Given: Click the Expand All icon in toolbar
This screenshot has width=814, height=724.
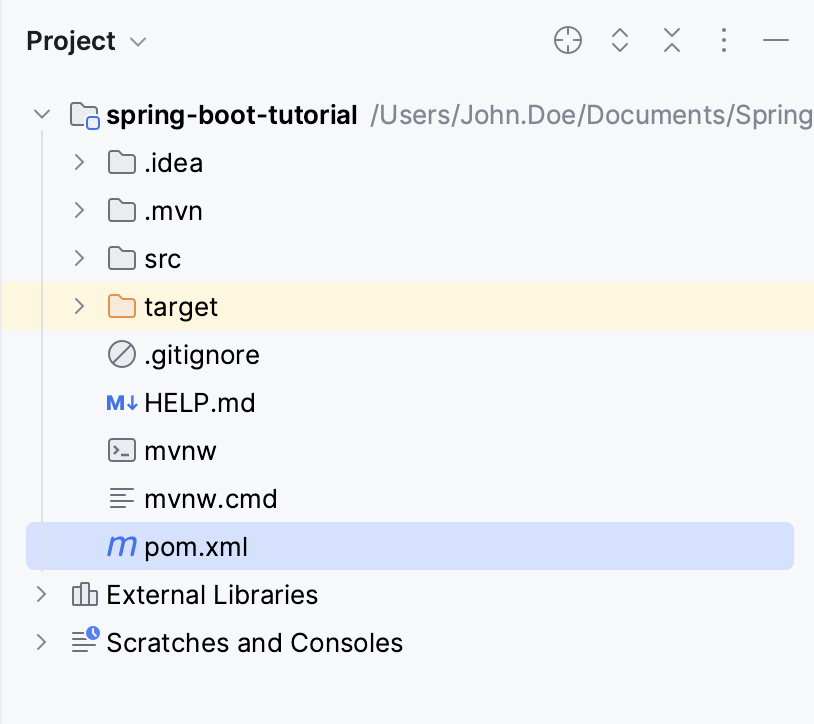Looking at the screenshot, I should click(x=619, y=40).
